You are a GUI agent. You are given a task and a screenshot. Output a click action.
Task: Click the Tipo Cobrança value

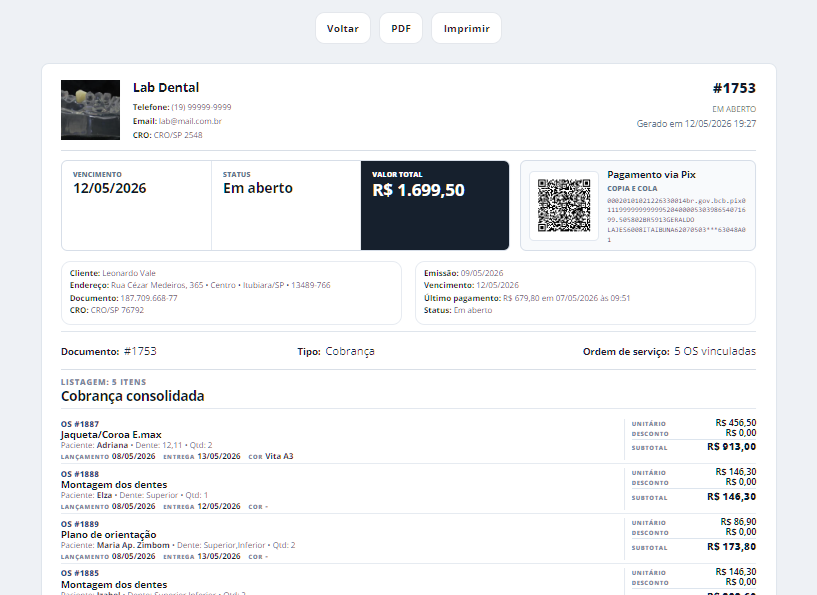click(350, 351)
